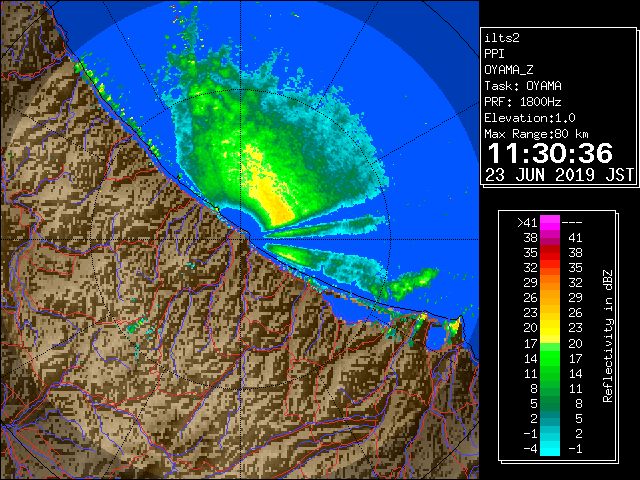Click the Max Range:80 km text
The height and width of the screenshot is (480, 640).
coord(536,134)
